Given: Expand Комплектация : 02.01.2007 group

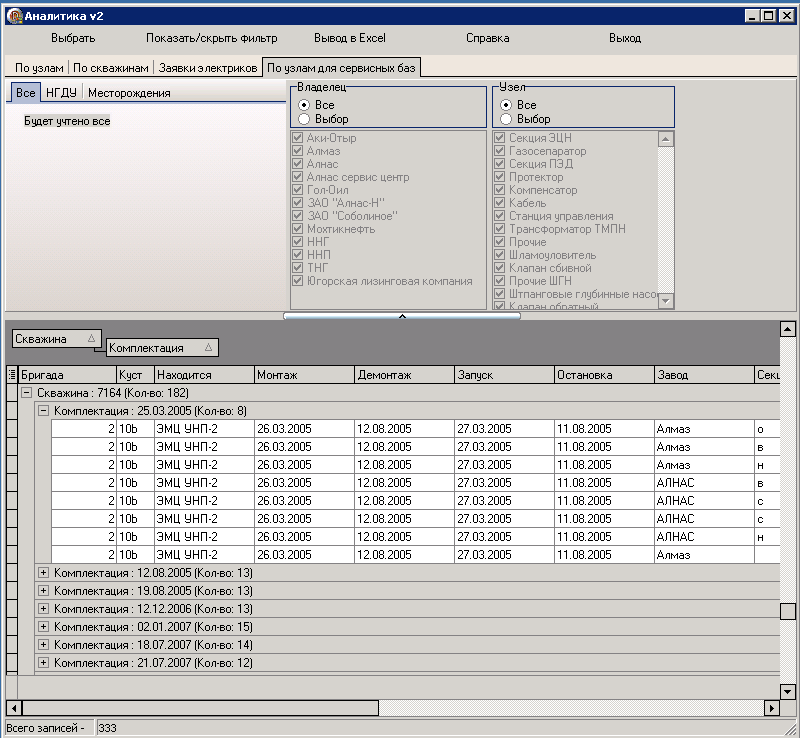Looking at the screenshot, I should pyautogui.click(x=43, y=627).
